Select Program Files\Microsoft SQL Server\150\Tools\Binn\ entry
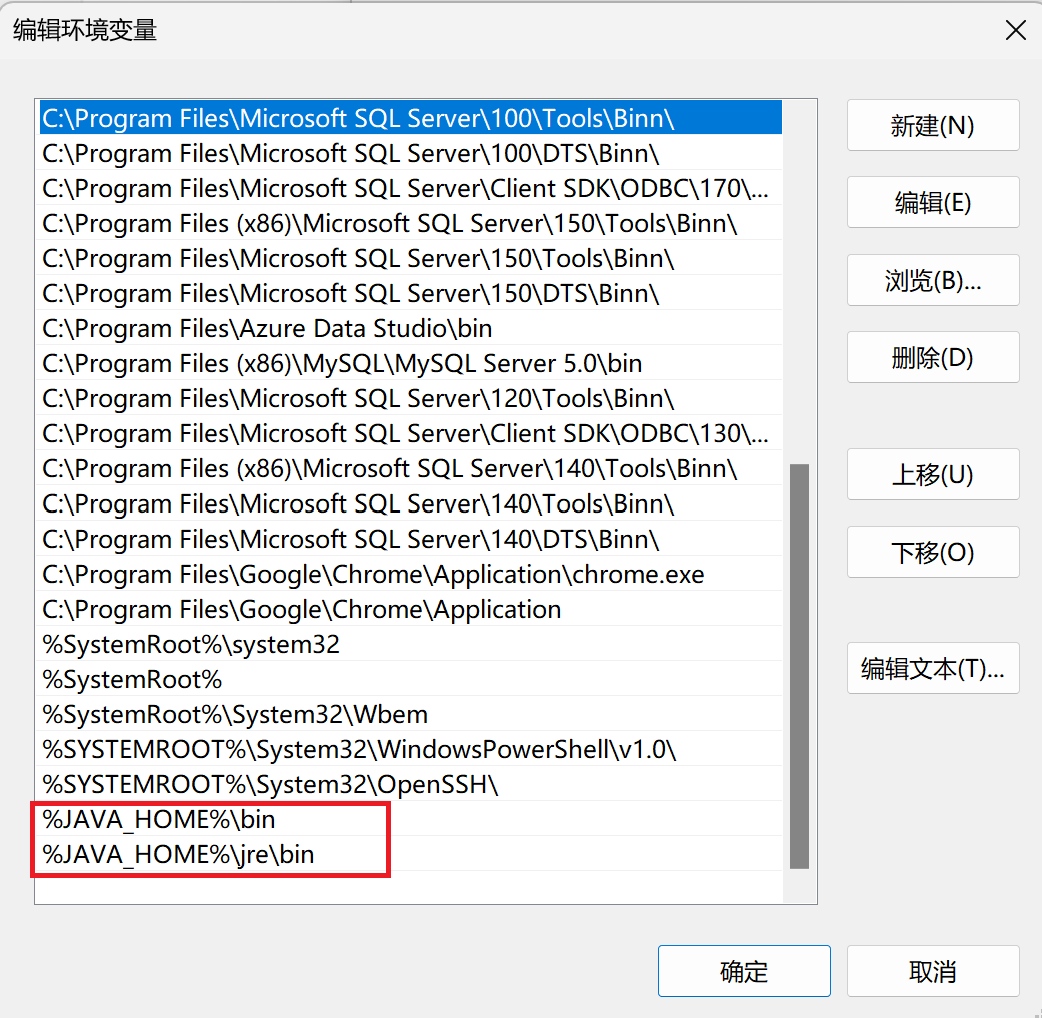Screen dimensions: 1042x1018 [x=411, y=258]
